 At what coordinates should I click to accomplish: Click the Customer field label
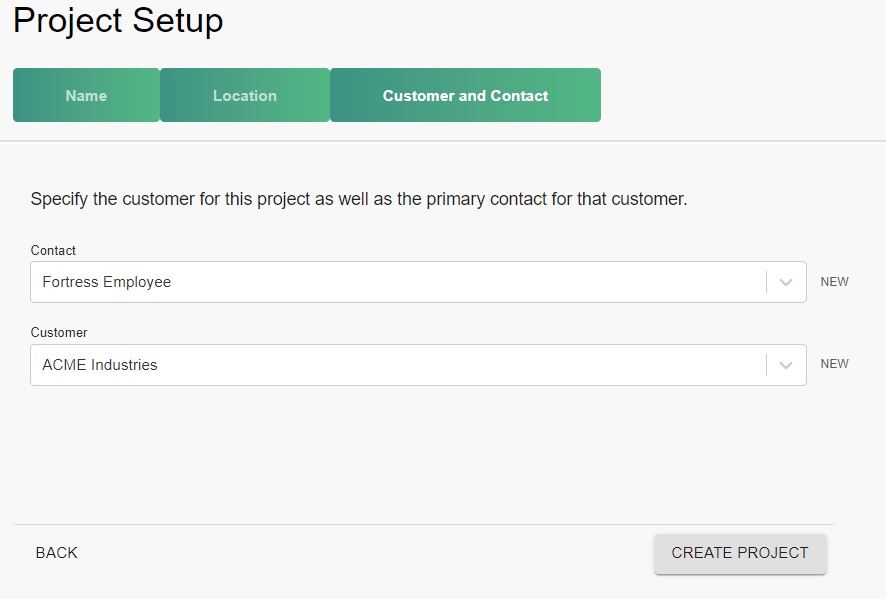tap(59, 333)
